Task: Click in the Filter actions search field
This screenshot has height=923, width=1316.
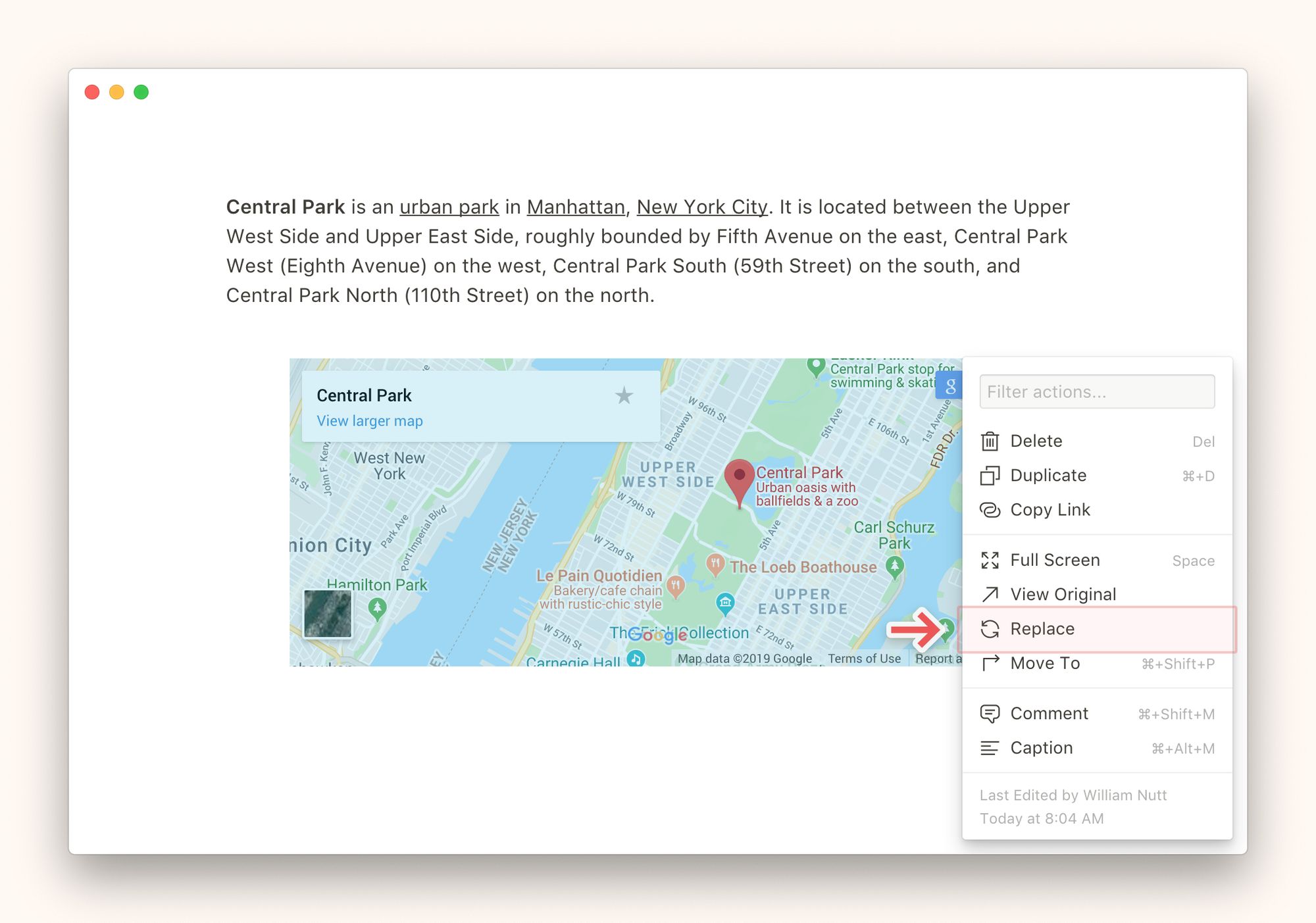Action: tap(1097, 392)
